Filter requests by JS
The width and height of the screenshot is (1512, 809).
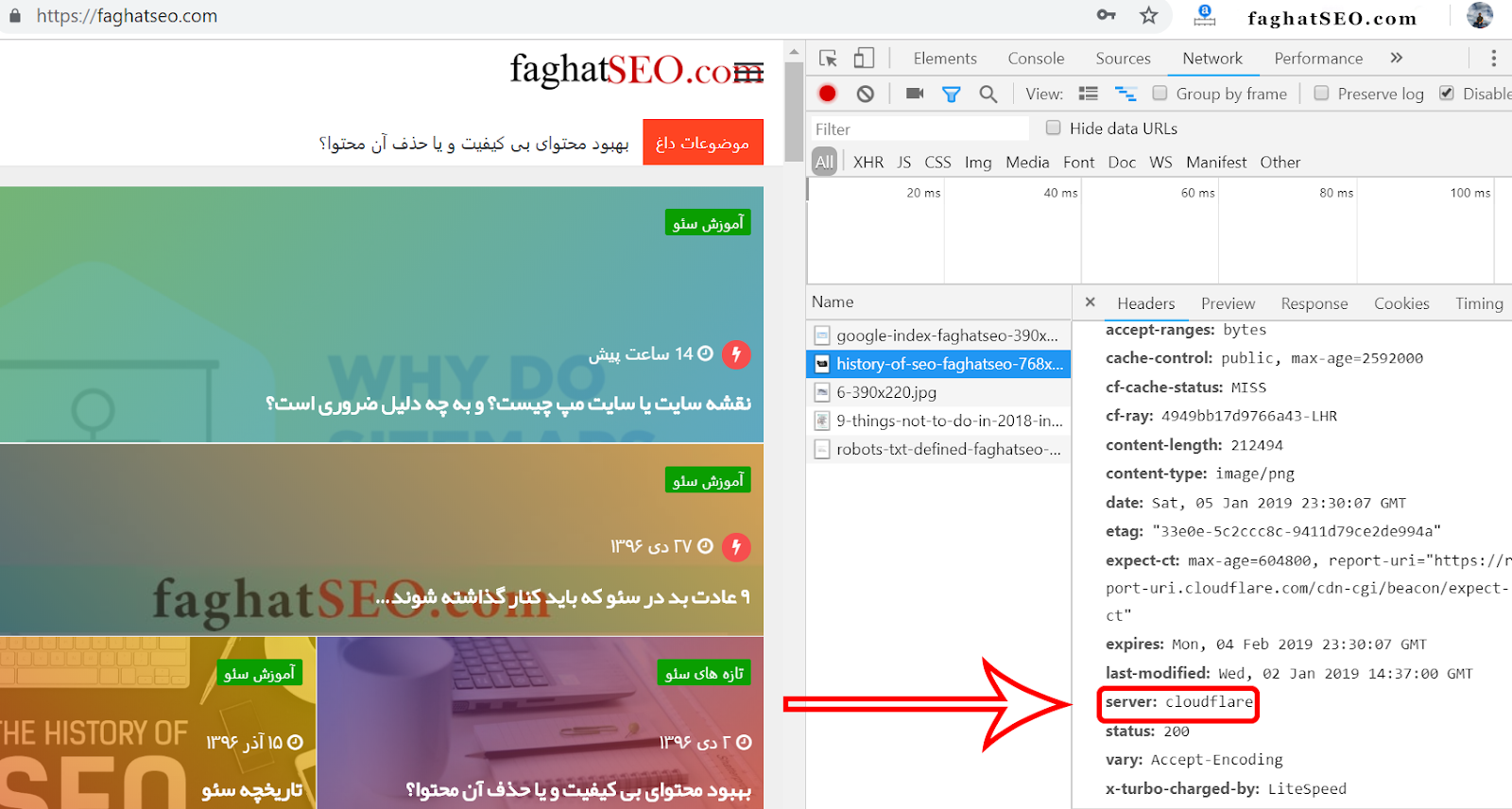pos(904,163)
